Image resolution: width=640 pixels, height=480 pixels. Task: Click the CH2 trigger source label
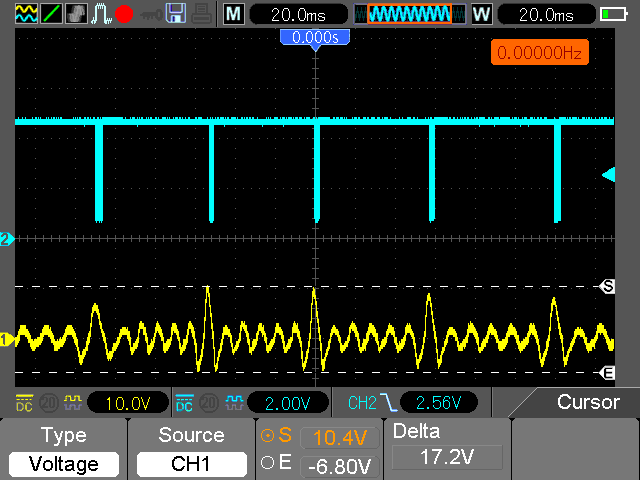tap(362, 403)
